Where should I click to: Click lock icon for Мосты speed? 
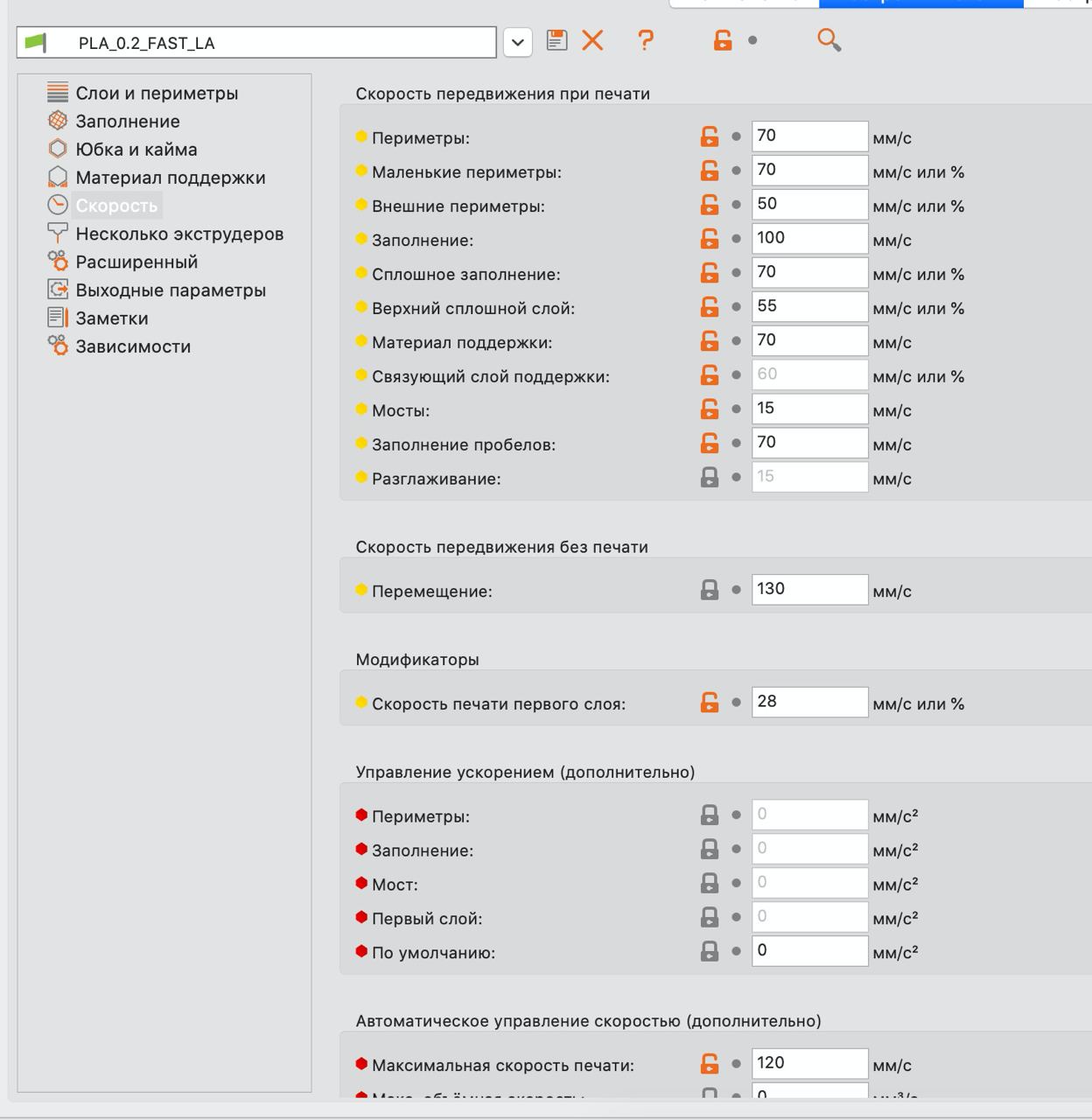(709, 409)
